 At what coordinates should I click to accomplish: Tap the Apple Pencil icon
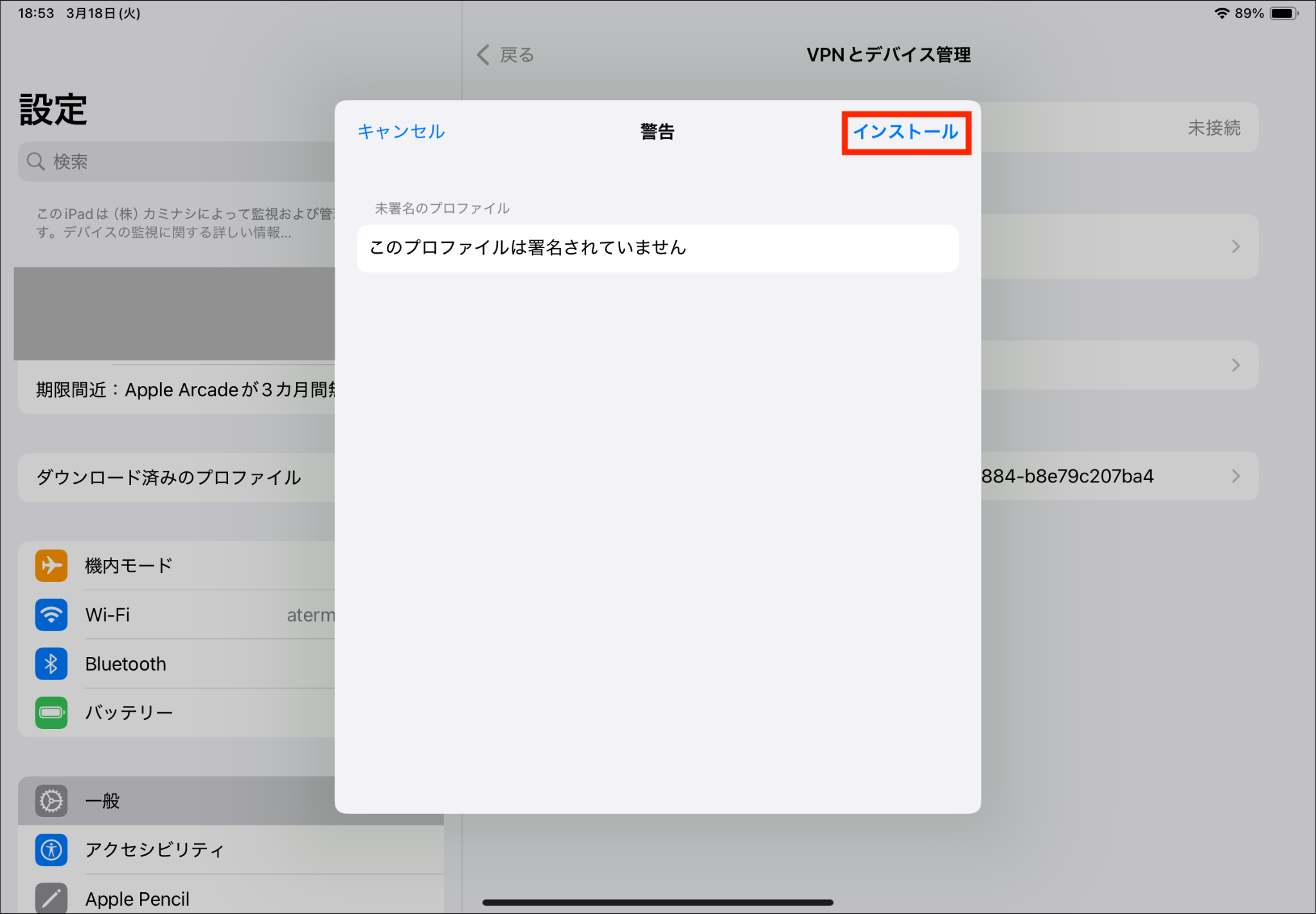pyautogui.click(x=51, y=898)
